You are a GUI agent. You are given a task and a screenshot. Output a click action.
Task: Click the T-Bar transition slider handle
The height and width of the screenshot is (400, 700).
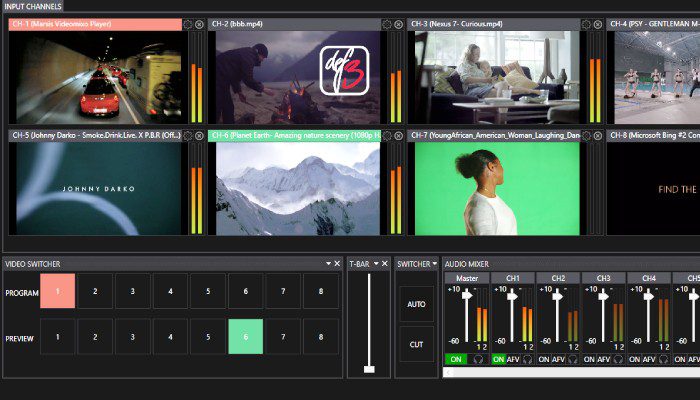369,369
